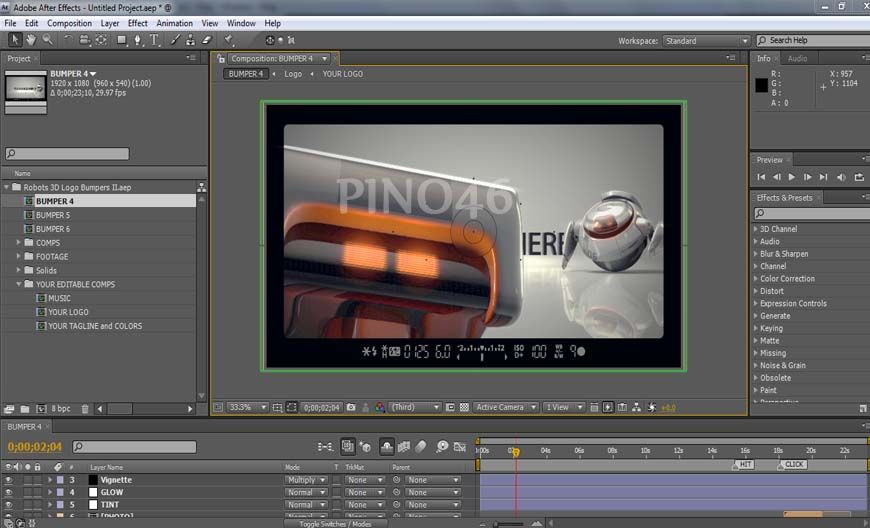The height and width of the screenshot is (528, 870).
Task: Expand the Color Correction effects category
Action: [x=756, y=278]
